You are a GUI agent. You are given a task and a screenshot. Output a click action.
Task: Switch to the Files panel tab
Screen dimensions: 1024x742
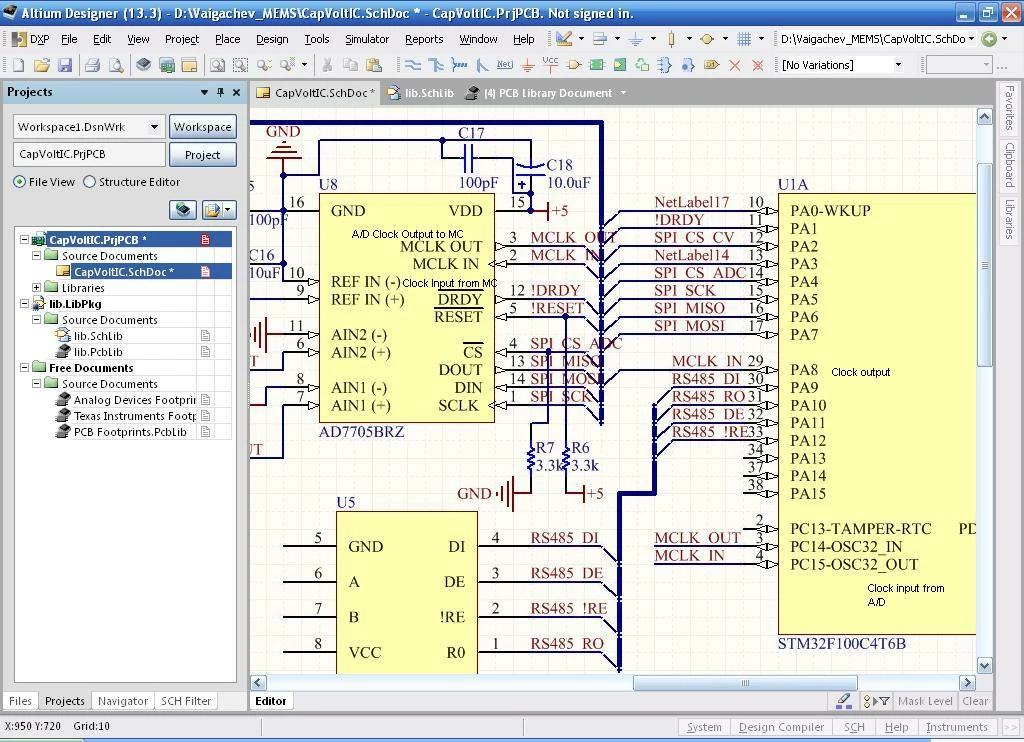(x=20, y=701)
